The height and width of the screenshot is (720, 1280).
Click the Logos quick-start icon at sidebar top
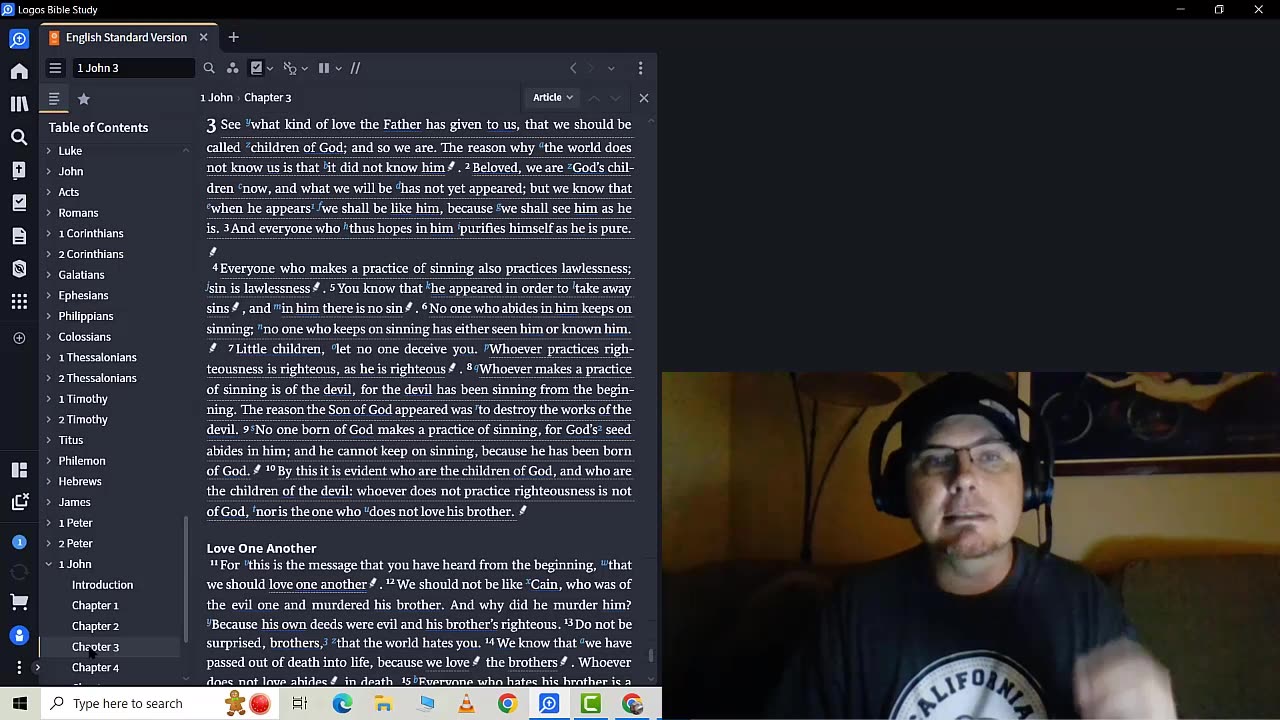click(19, 39)
